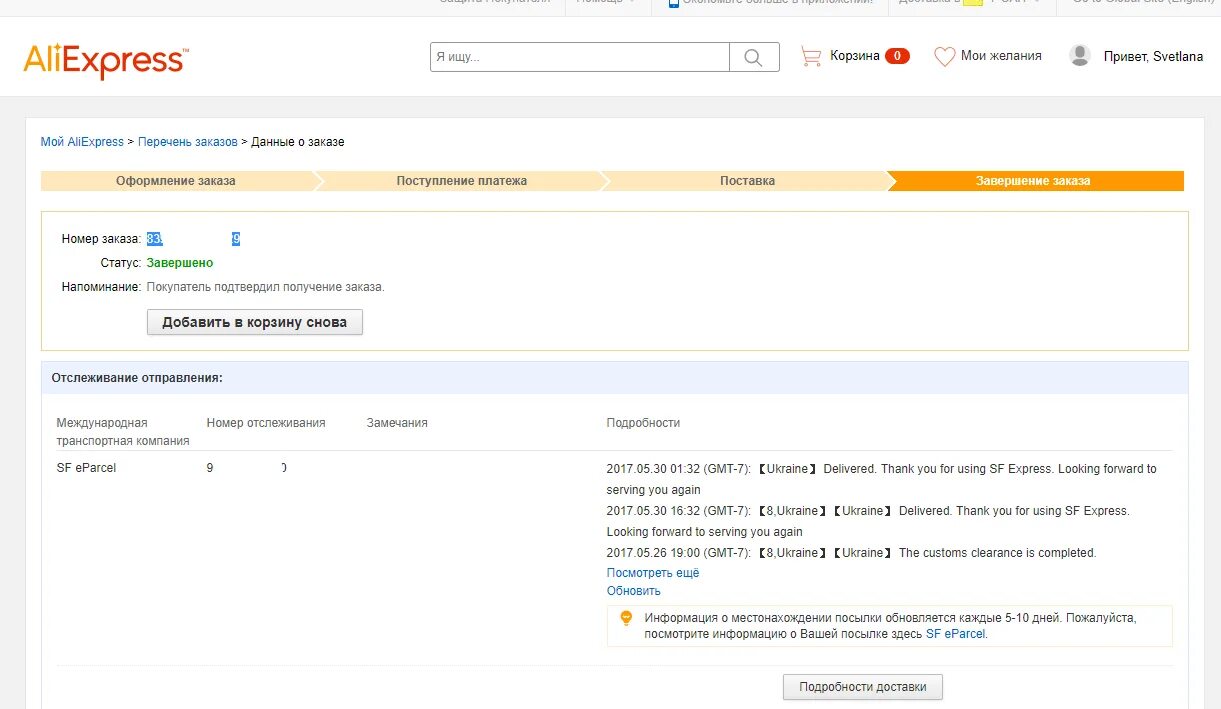Click the magnifier search button
The height and width of the screenshot is (709, 1221).
click(x=754, y=57)
